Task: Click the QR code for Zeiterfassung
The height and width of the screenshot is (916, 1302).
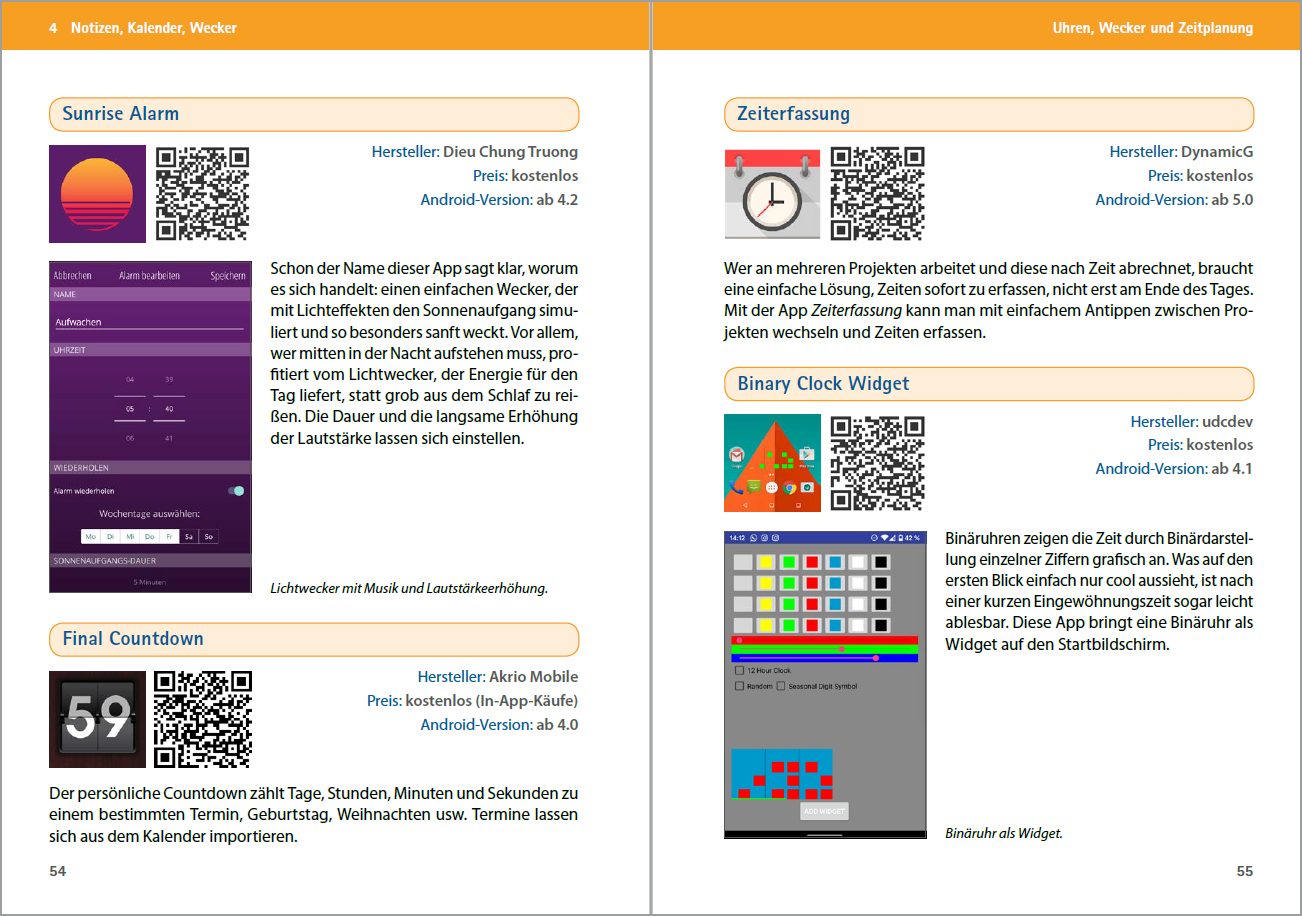Action: pos(878,194)
